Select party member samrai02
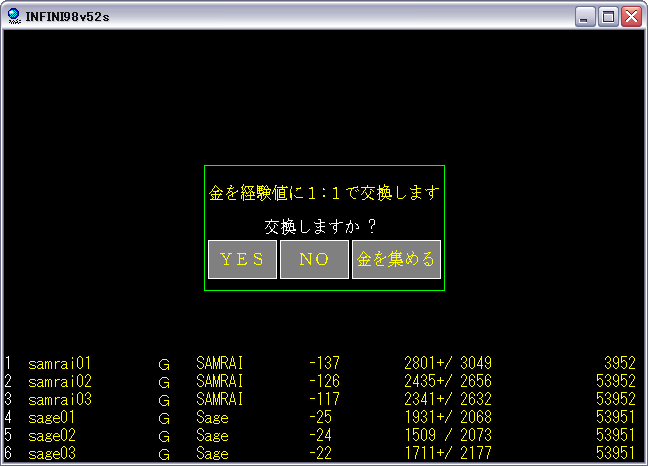Screen dimensions: 648x466 pyautogui.click(x=60, y=382)
